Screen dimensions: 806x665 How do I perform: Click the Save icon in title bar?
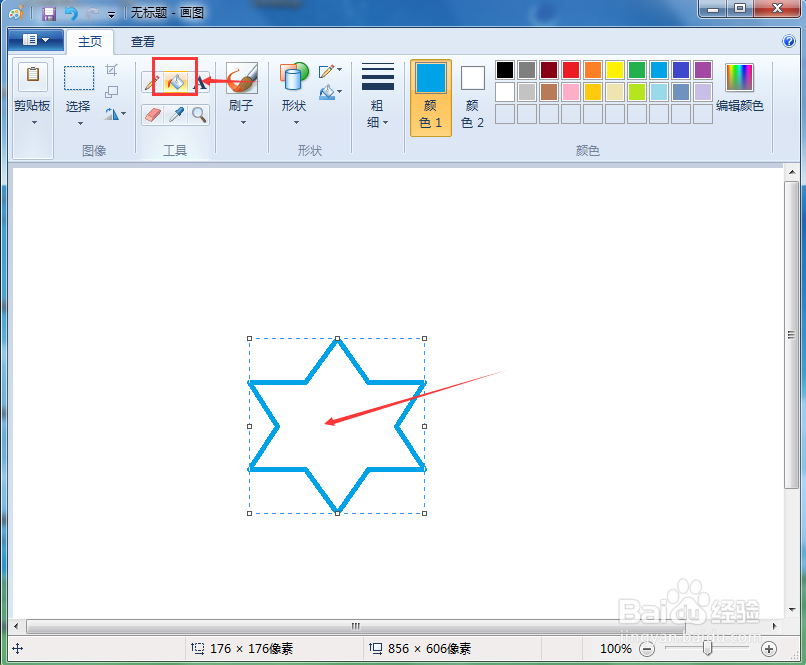49,13
